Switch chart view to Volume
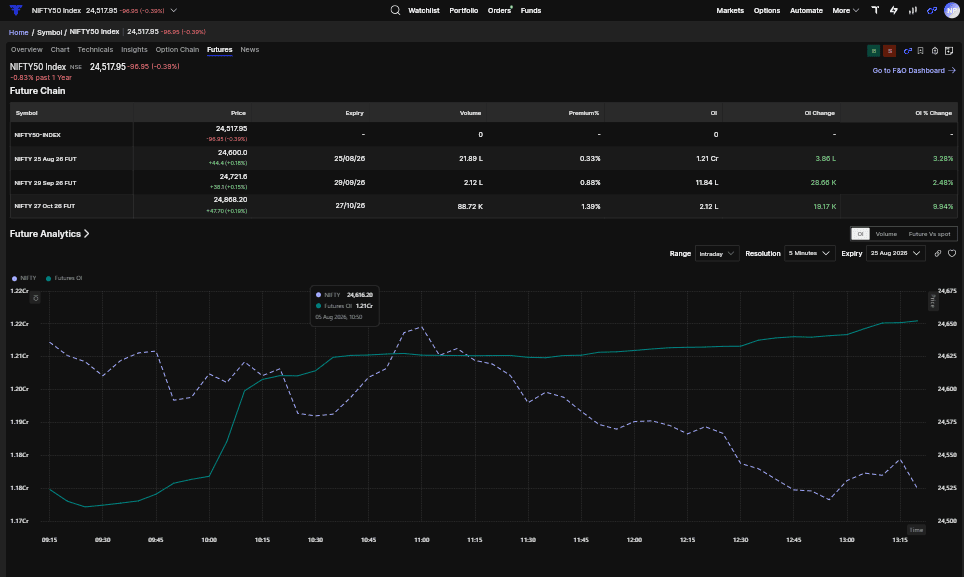Screen dimensions: 964x577 point(886,234)
